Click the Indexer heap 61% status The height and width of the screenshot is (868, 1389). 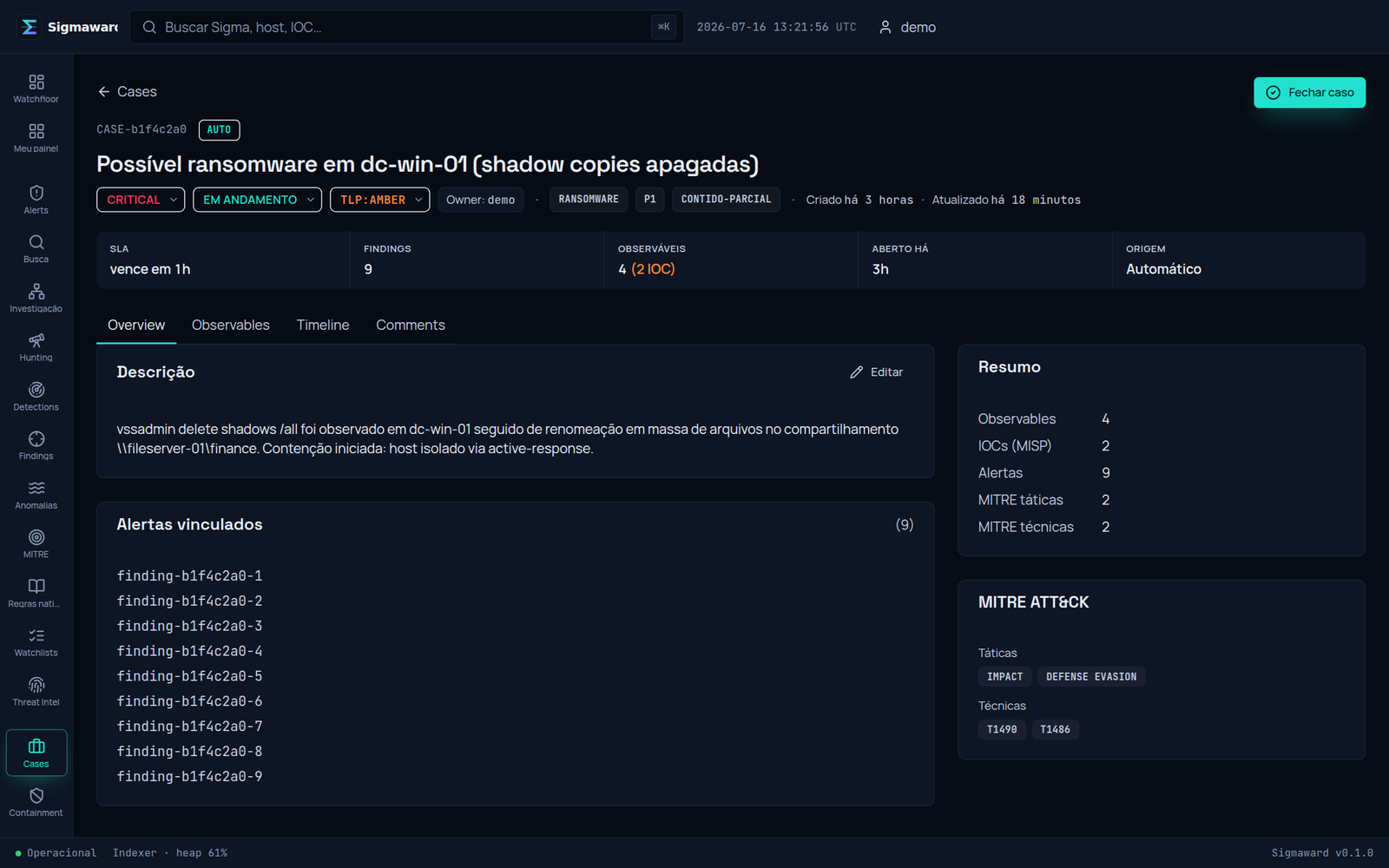coord(170,853)
